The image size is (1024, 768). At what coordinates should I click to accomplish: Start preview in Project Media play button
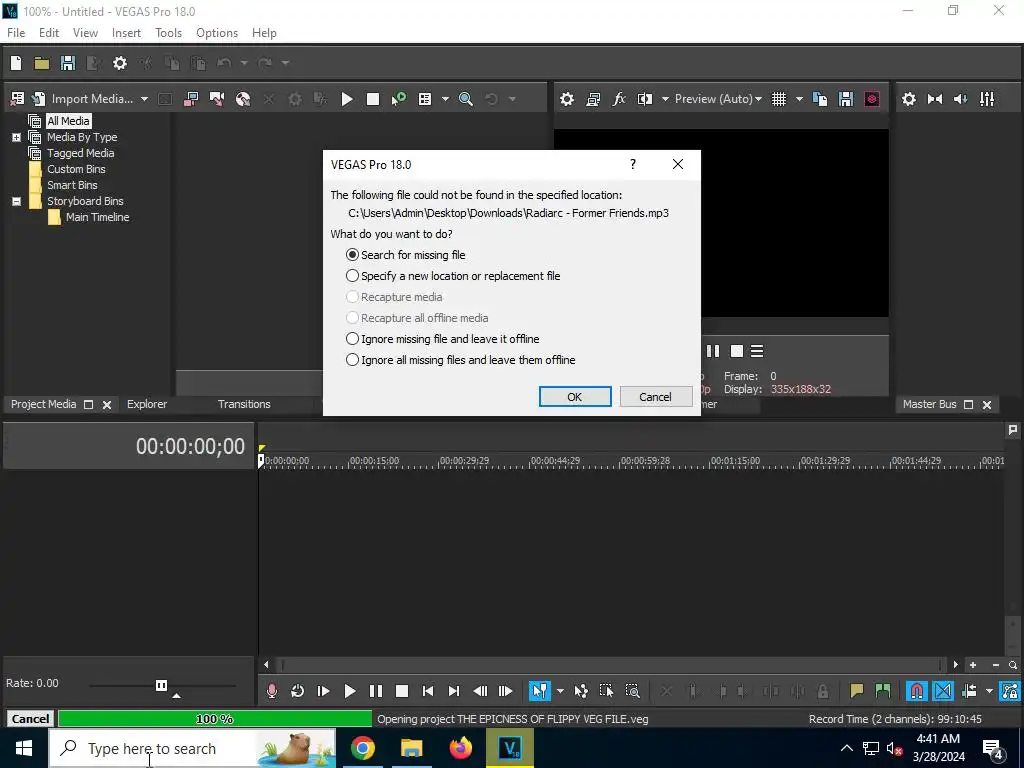pyautogui.click(x=347, y=99)
